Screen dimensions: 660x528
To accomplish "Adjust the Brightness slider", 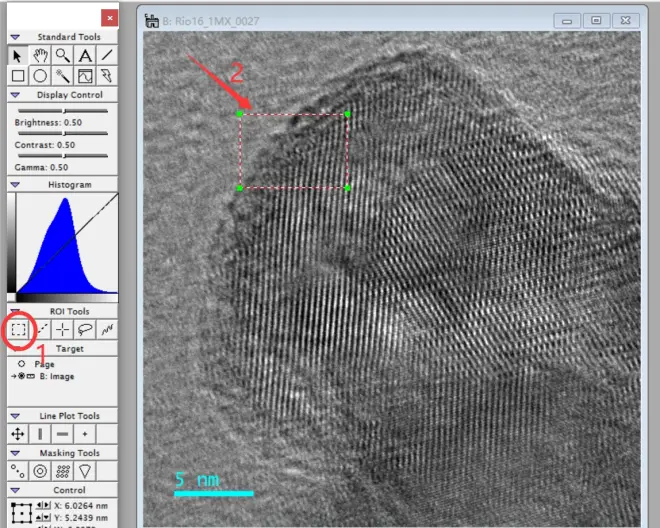I will coord(63,111).
